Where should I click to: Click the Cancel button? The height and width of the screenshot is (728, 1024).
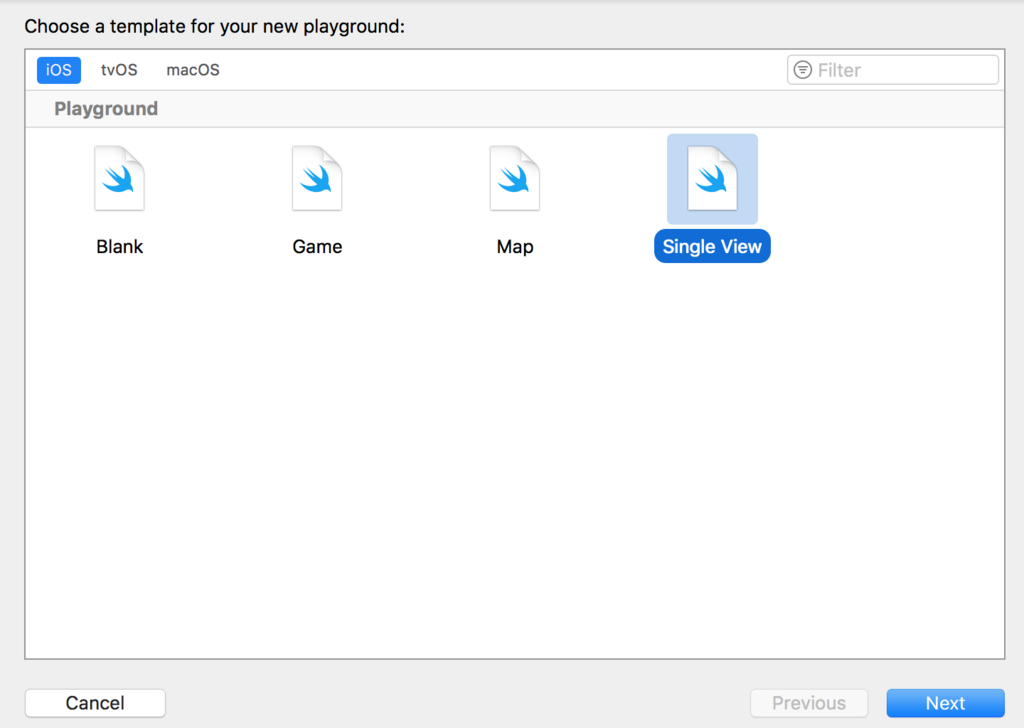(x=95, y=703)
